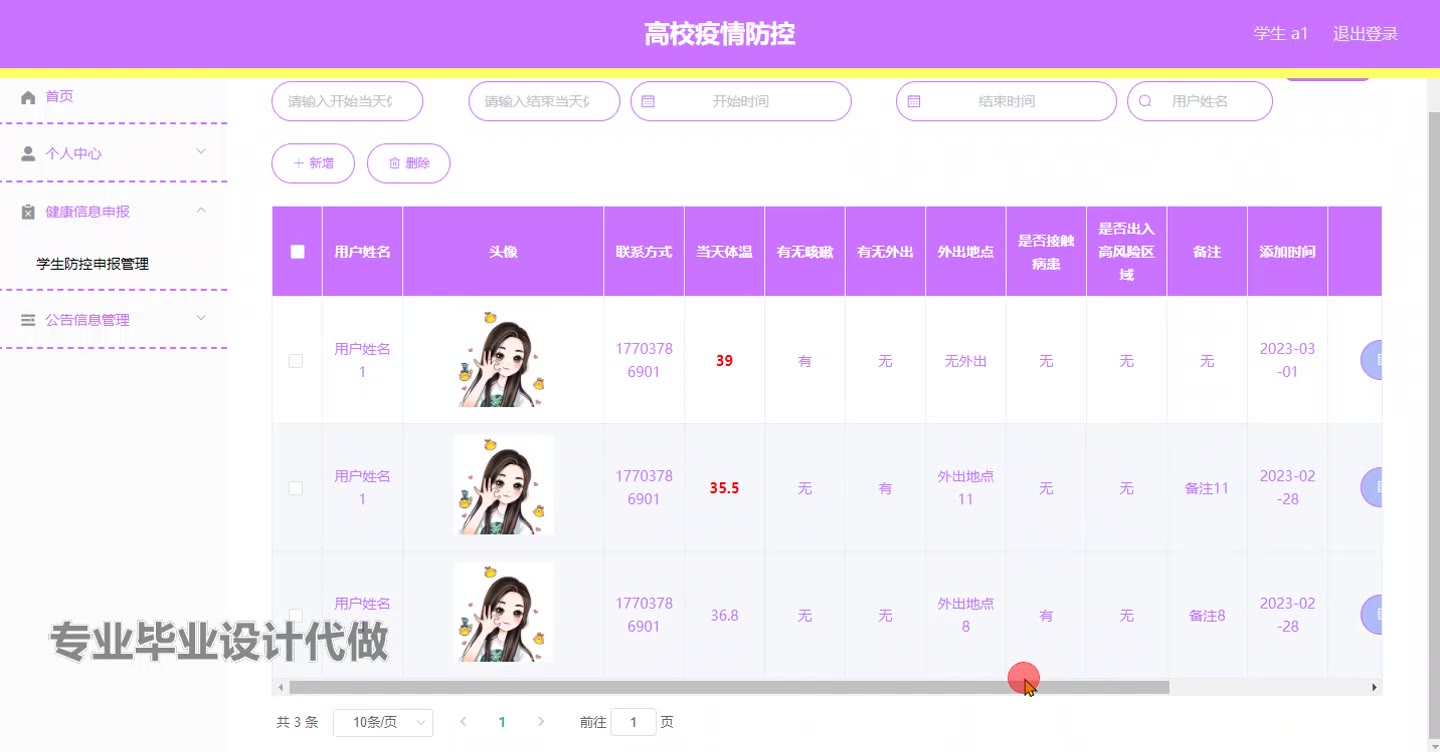Click action button in the 2023-03-01 row
The image size is (1440, 752).
(1371, 360)
